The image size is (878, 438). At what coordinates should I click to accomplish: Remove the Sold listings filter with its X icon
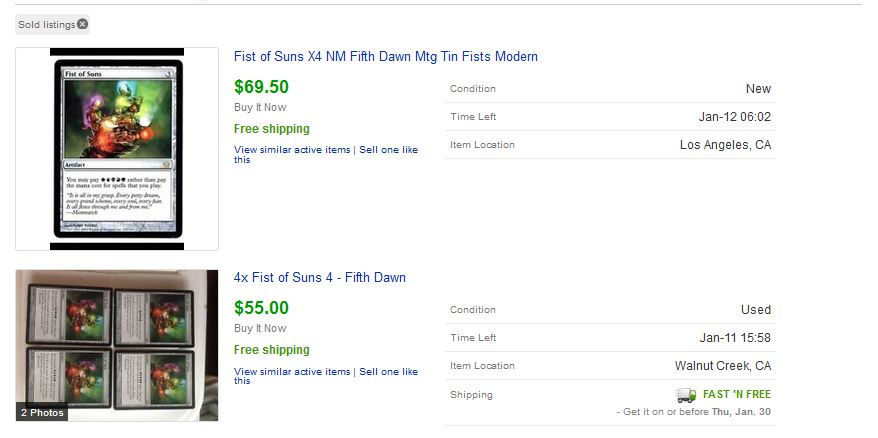pos(83,24)
